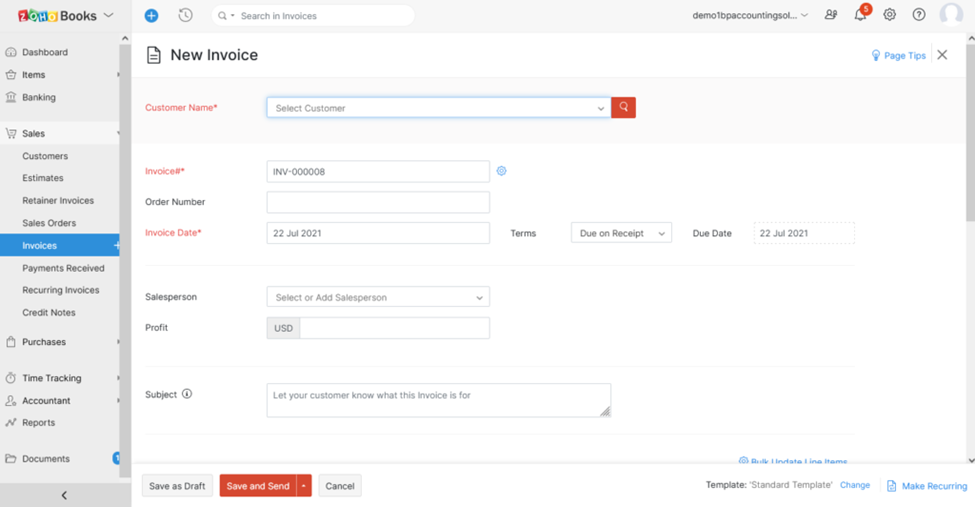
Task: Open the Select Customer dropdown
Action: pyautogui.click(x=438, y=108)
